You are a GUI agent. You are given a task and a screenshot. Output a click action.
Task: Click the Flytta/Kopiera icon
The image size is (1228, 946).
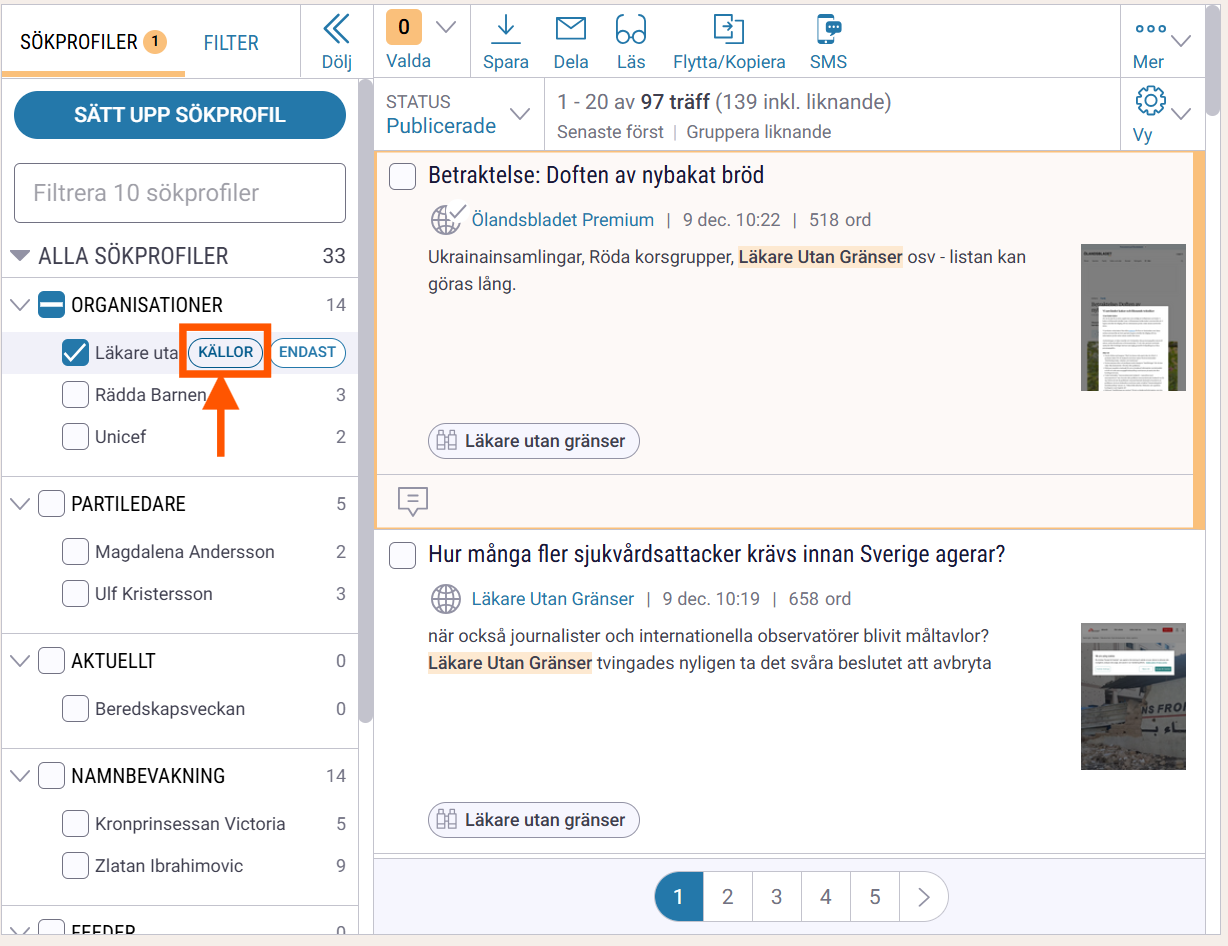(729, 29)
